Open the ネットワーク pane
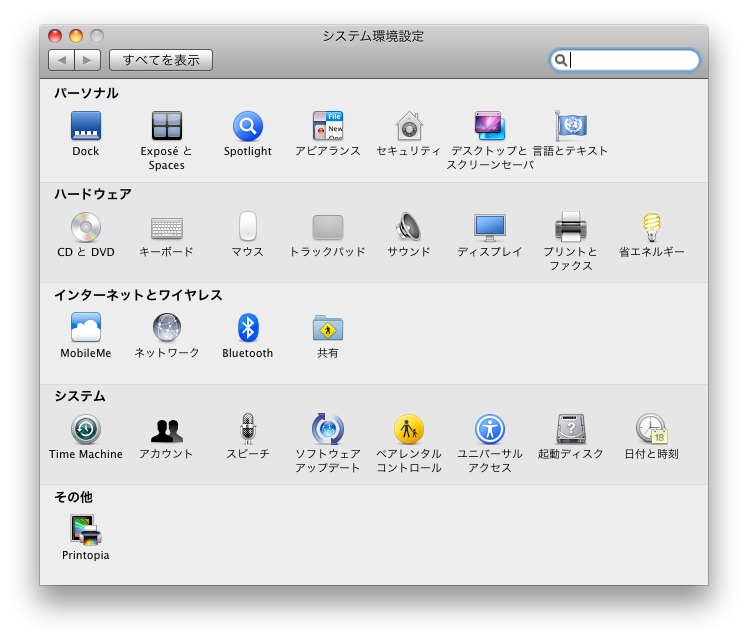This screenshot has height=640, width=748. point(166,329)
